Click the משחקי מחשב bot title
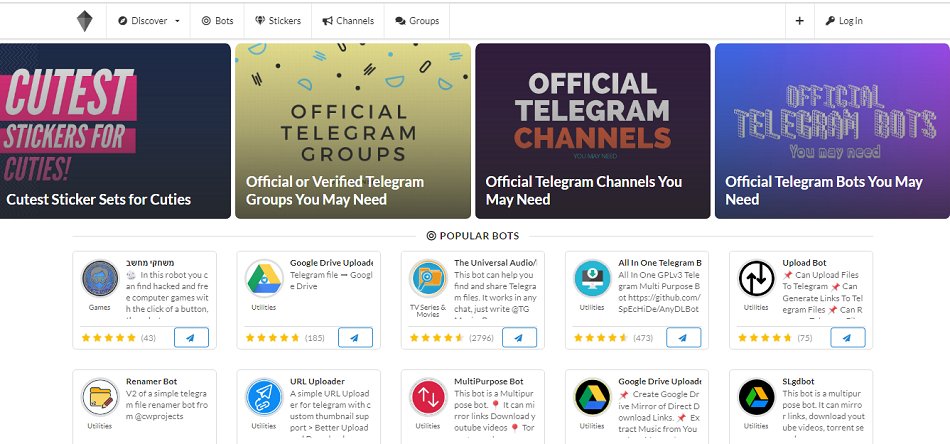Screen dimensions: 950x444 click(150, 263)
